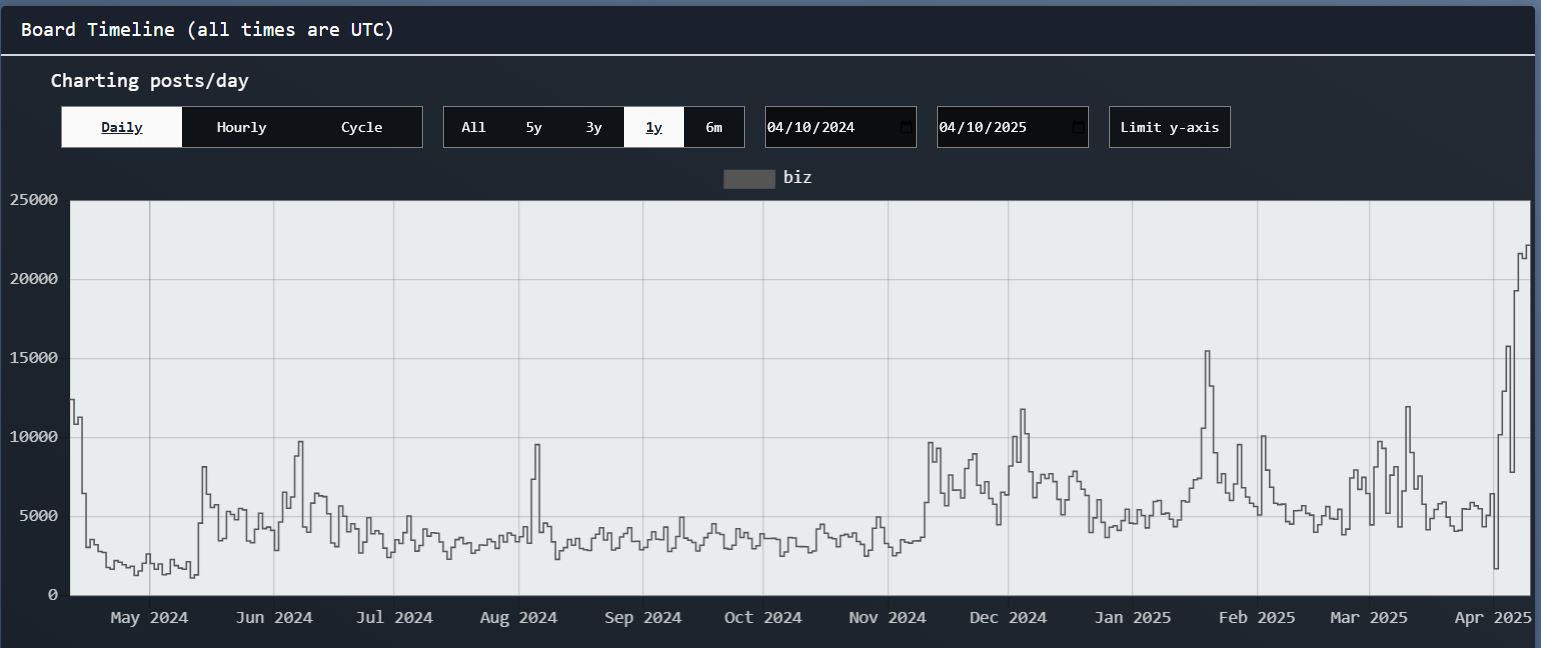Click the 10000 y-axis label
The height and width of the screenshot is (648, 1541).
[x=34, y=437]
